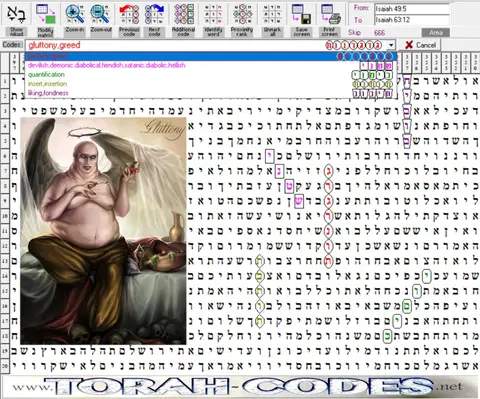
Task: Click purple boxed letter in row 1
Action: click(x=407, y=81)
